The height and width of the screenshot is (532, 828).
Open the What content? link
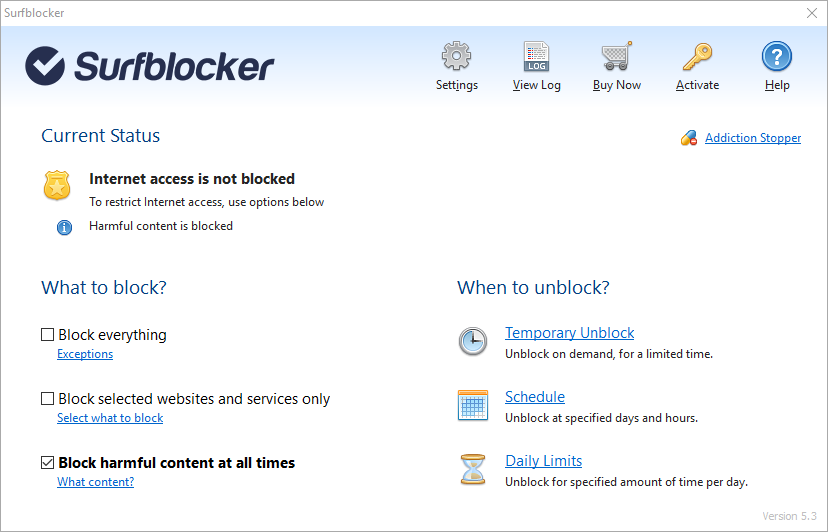coord(95,482)
